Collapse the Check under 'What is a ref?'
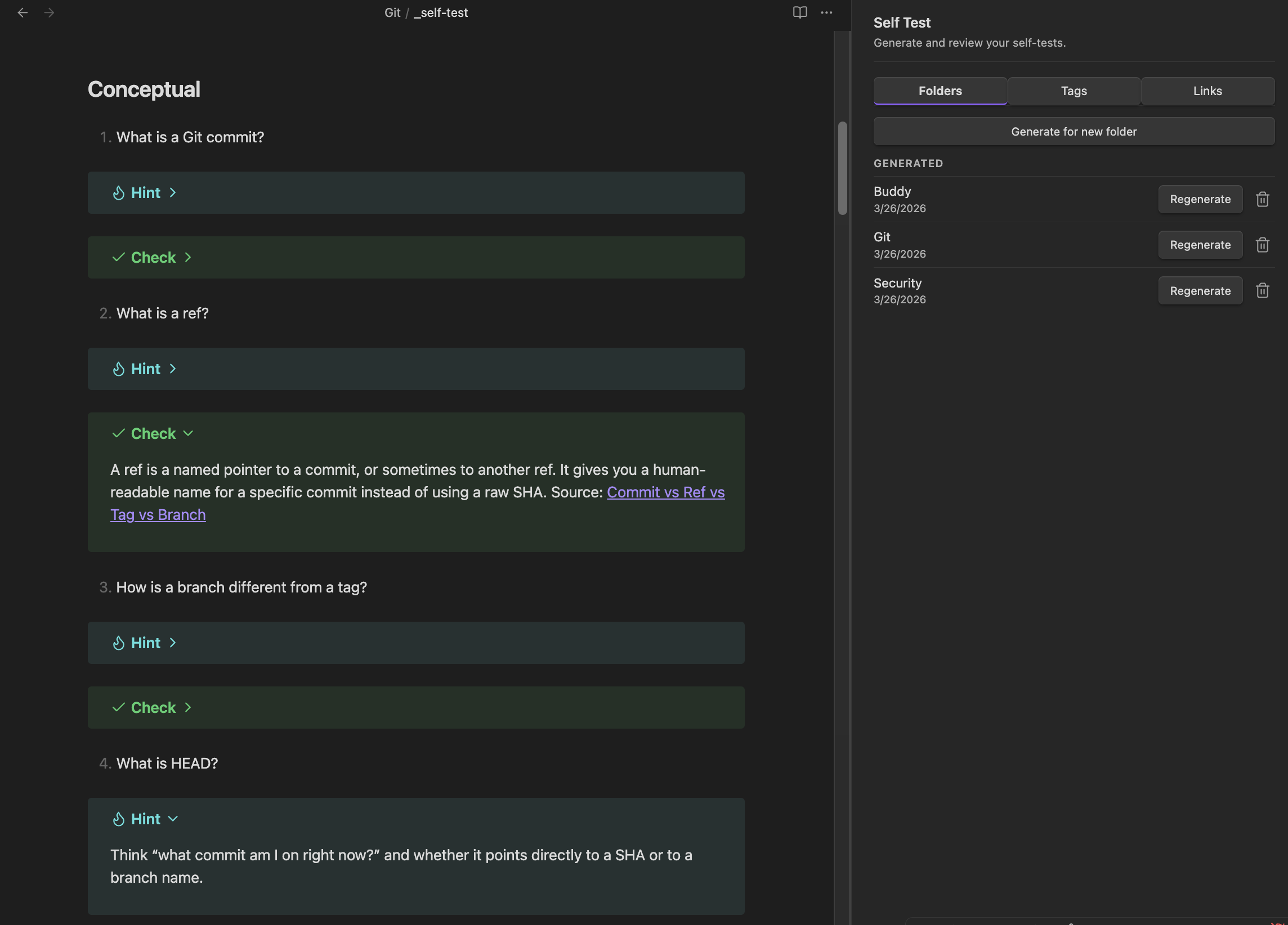 point(153,434)
